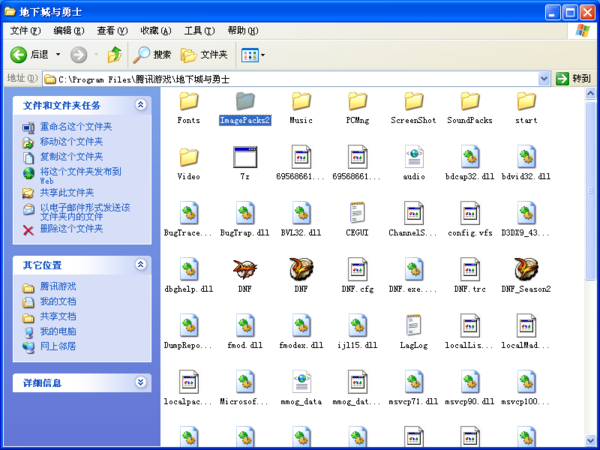Image resolution: width=600 pixels, height=450 pixels.
Task: Select the CEGUI text file
Action: [x=357, y=214]
